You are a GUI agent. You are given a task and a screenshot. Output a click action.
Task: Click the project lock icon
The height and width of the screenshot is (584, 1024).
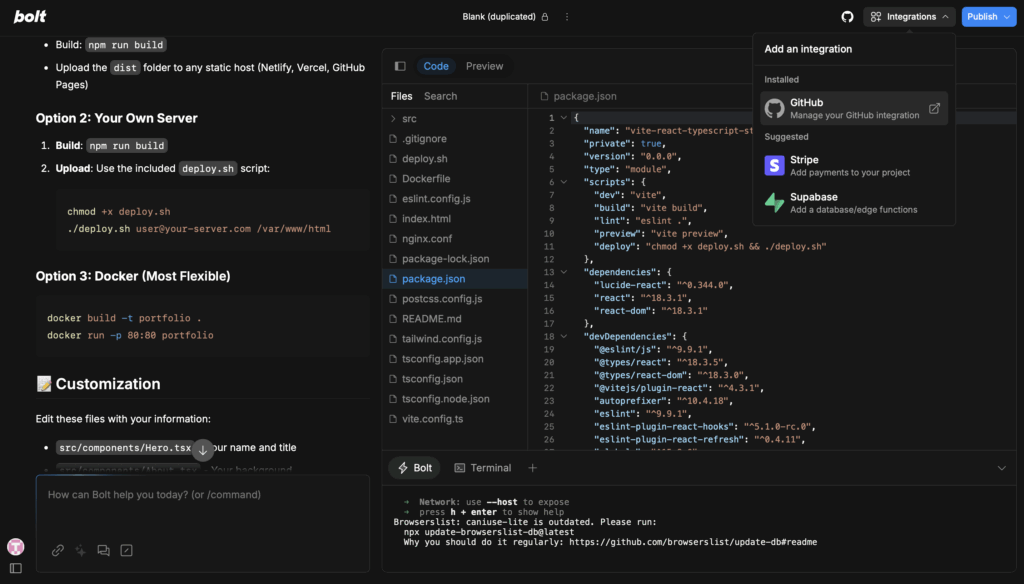coord(545,17)
